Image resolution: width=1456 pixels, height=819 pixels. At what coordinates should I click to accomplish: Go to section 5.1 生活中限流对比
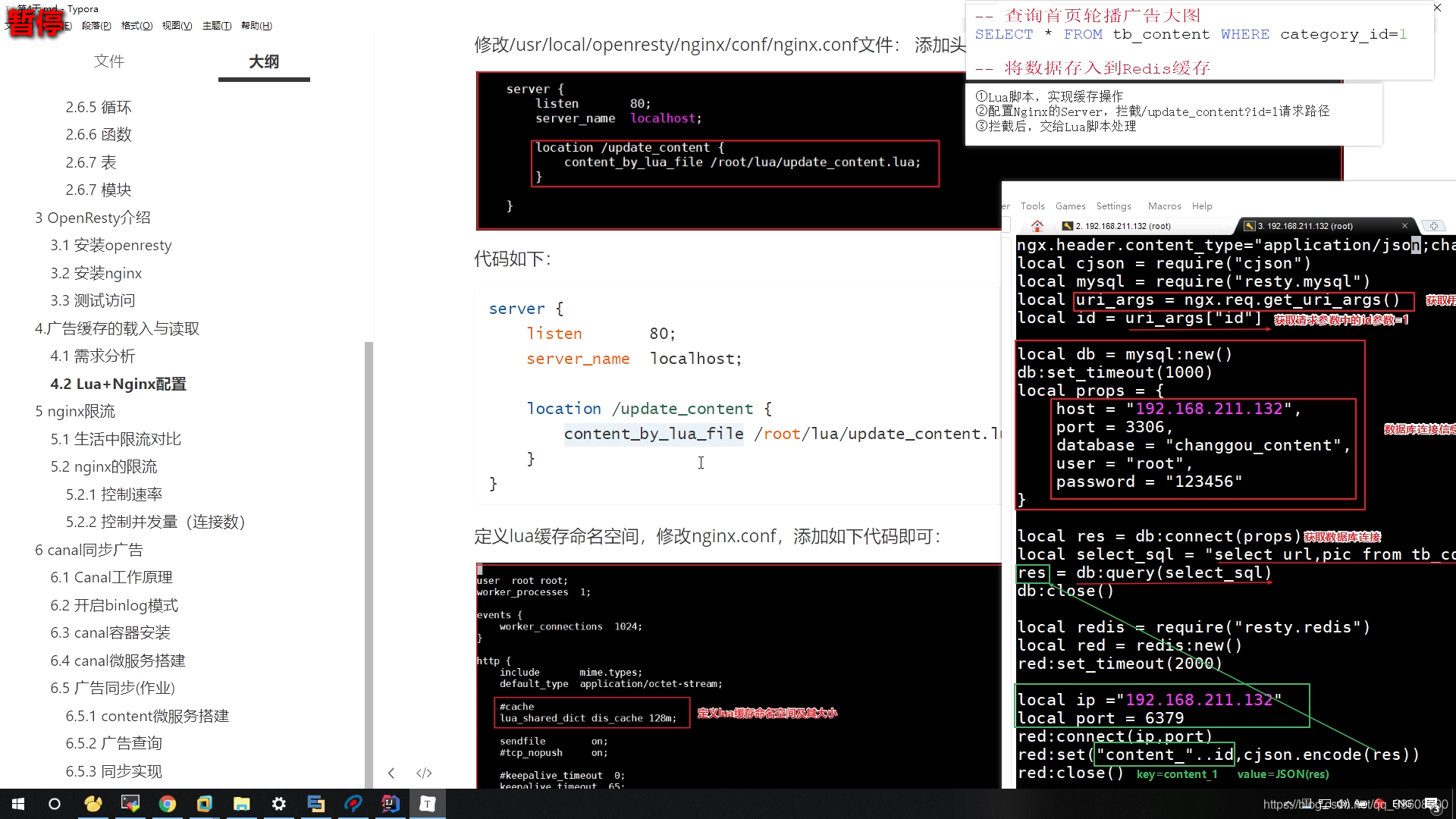[116, 439]
